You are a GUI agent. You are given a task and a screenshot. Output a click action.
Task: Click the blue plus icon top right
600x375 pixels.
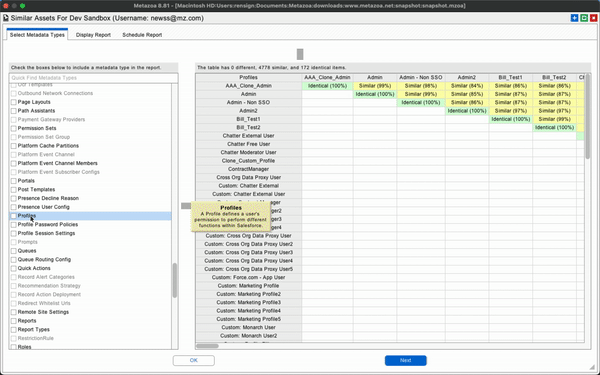click(x=574, y=18)
